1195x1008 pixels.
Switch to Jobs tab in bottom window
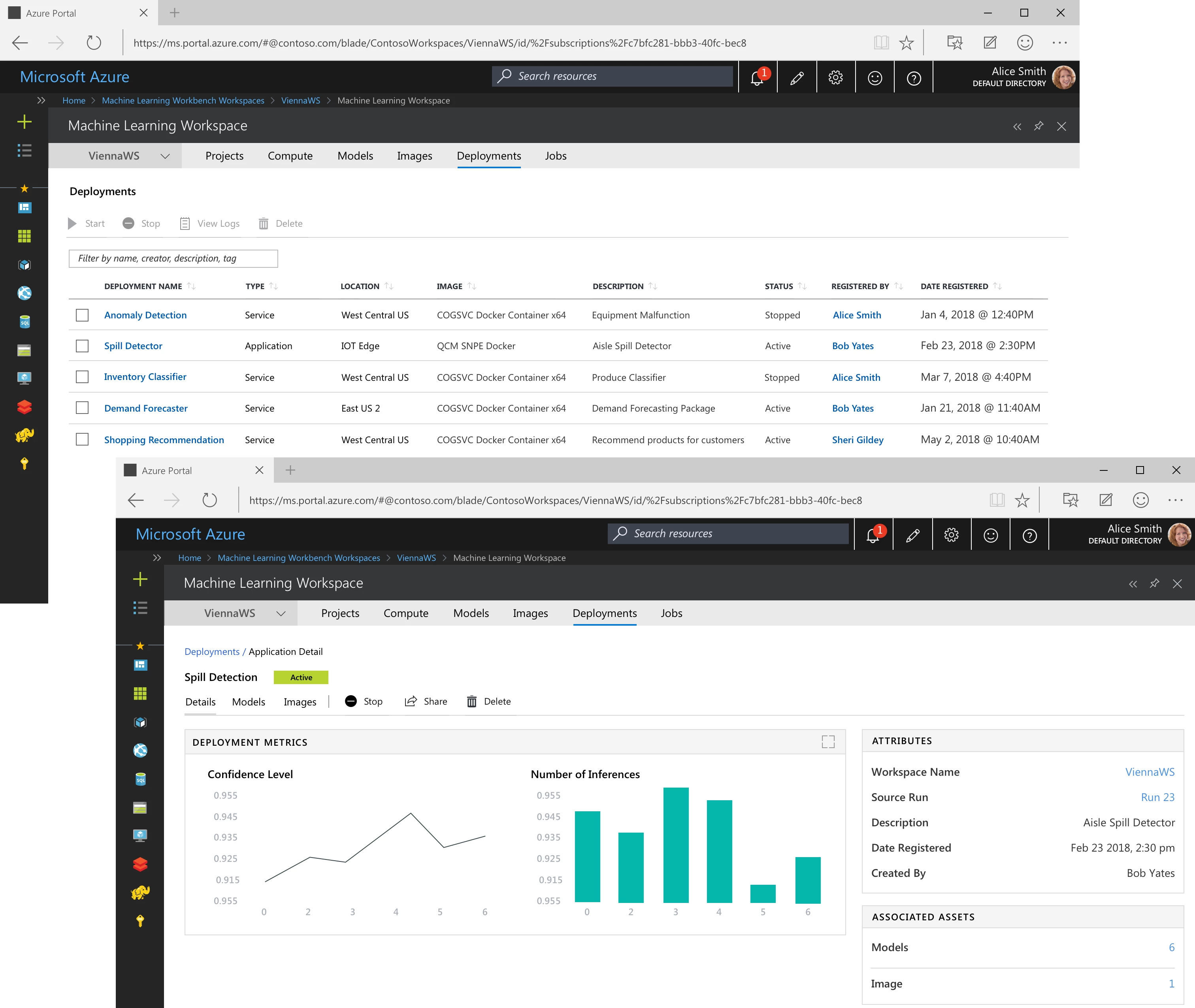point(671,613)
